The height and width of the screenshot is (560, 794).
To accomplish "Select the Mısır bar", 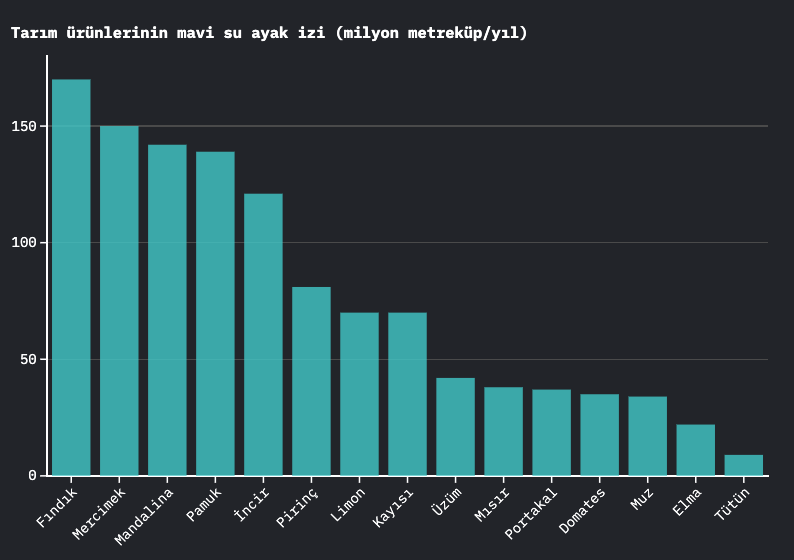I will [x=503, y=431].
